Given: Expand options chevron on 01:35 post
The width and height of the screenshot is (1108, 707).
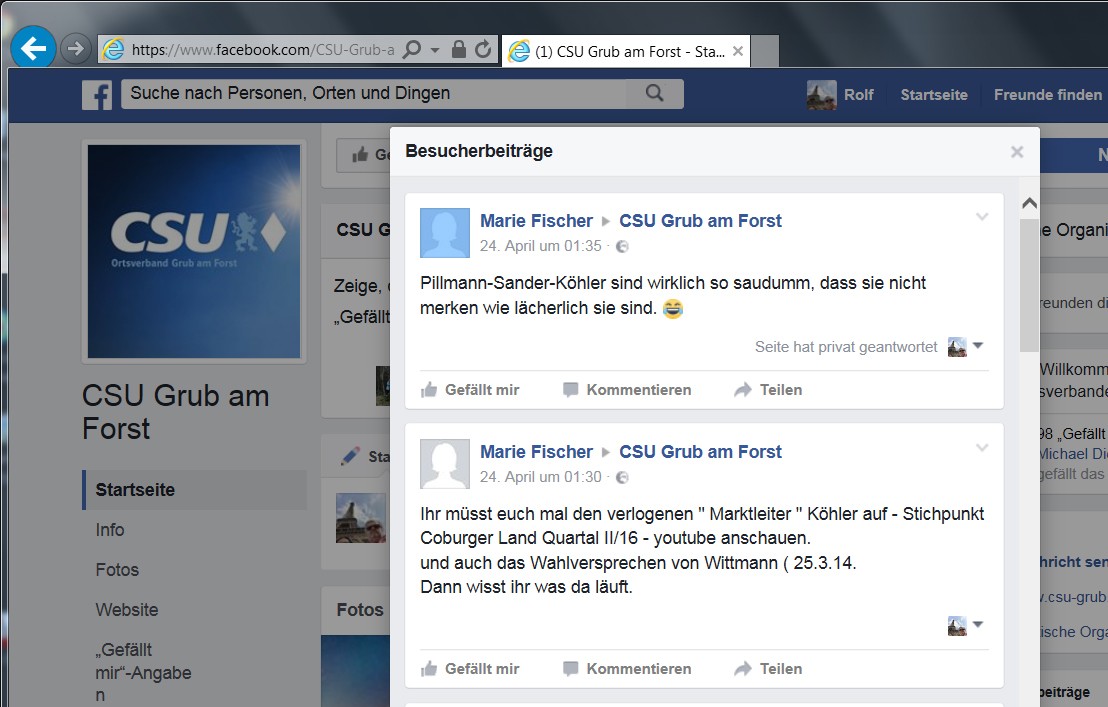Looking at the screenshot, I should click(982, 217).
